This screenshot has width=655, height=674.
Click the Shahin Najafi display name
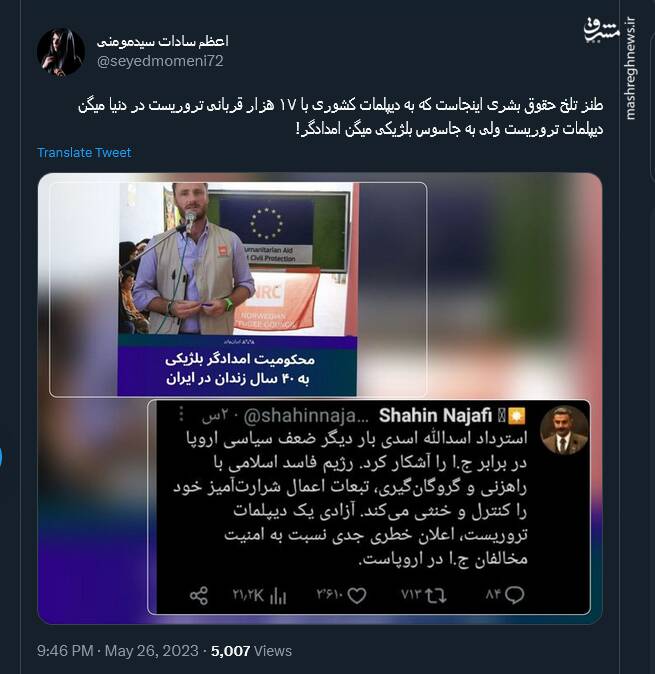435,415
